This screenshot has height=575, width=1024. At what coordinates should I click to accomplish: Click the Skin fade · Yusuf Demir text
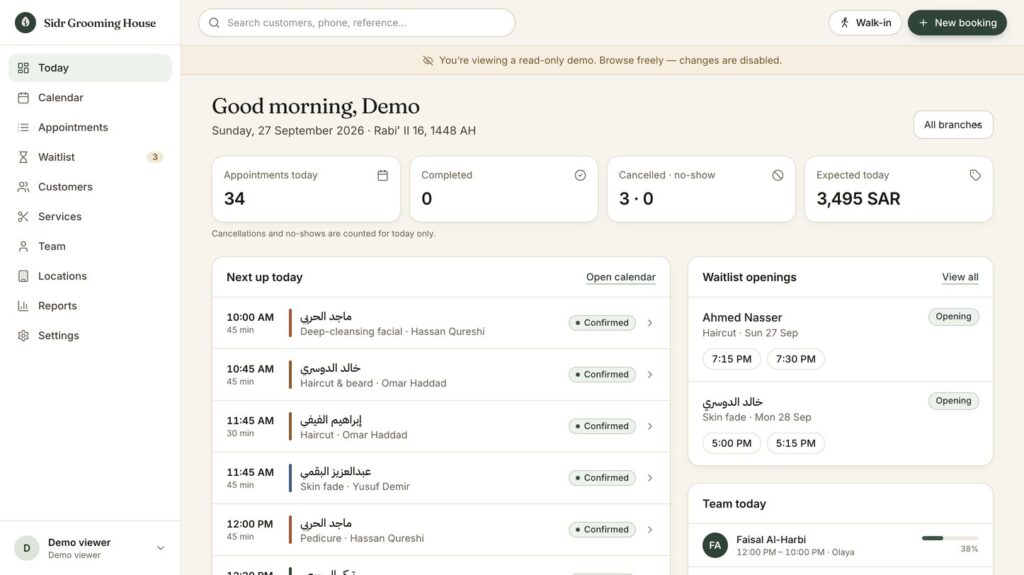click(355, 487)
